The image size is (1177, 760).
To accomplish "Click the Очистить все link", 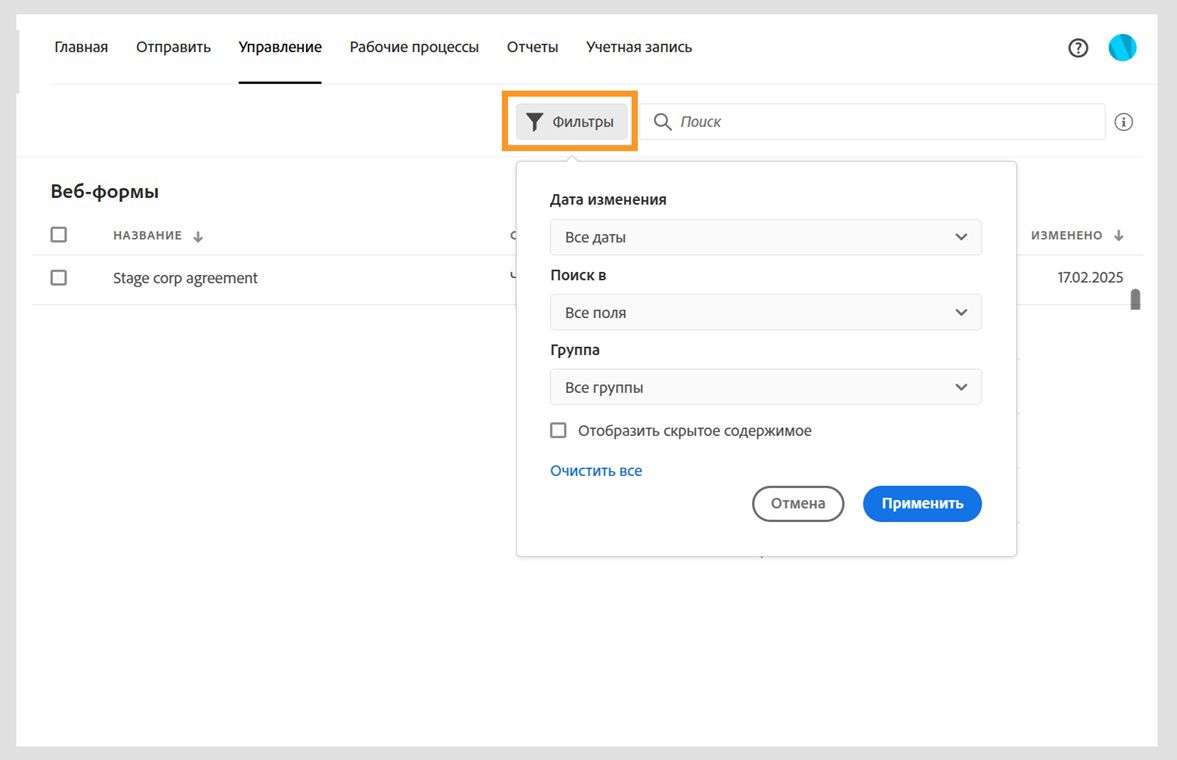I will coord(596,470).
